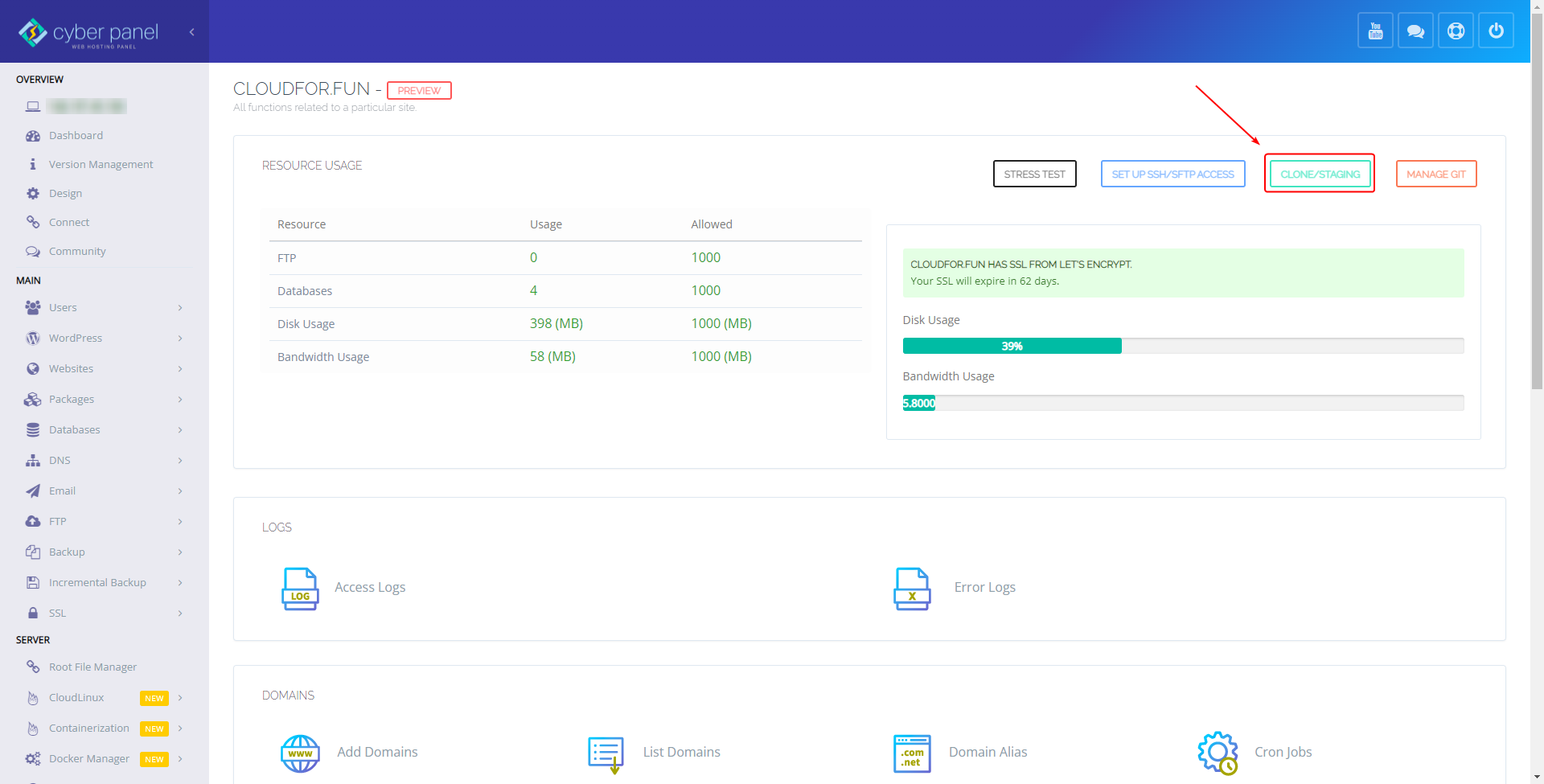Click the STRESS TEST button
The width and height of the screenshot is (1544, 784).
point(1034,174)
